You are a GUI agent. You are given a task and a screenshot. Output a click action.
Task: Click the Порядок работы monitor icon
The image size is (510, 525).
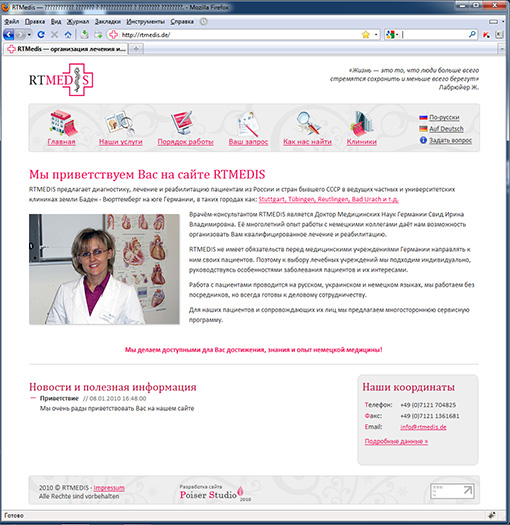pyautogui.click(x=183, y=123)
